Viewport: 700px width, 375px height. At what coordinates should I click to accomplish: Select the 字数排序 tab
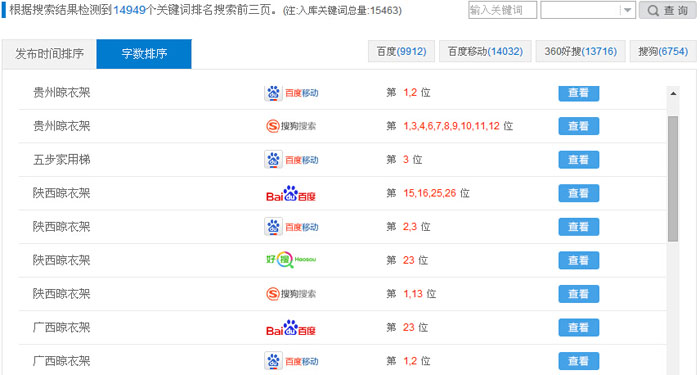click(x=144, y=54)
